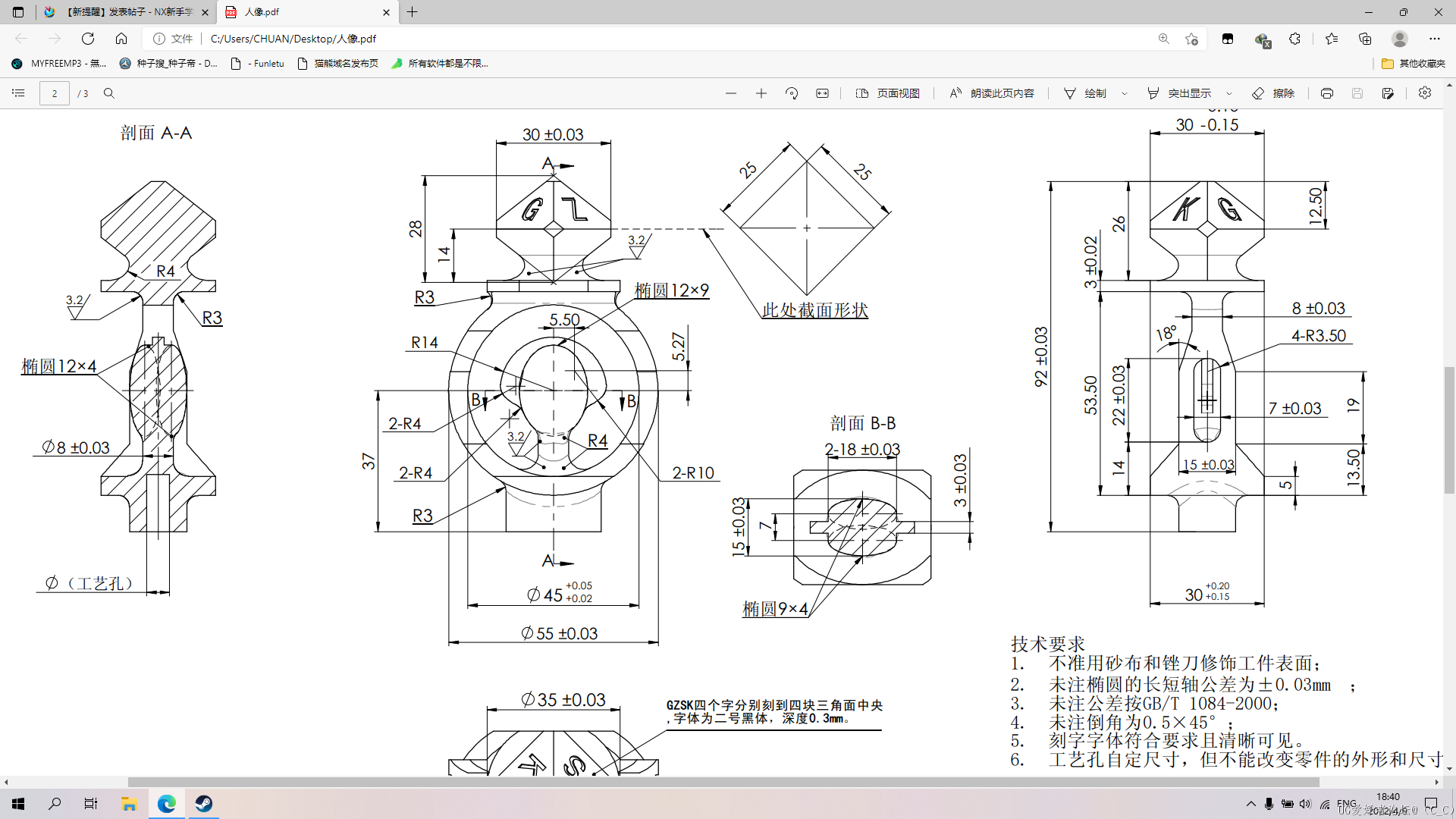1456x819 pixels.
Task: Click the greyed save icon
Action: (x=1357, y=93)
